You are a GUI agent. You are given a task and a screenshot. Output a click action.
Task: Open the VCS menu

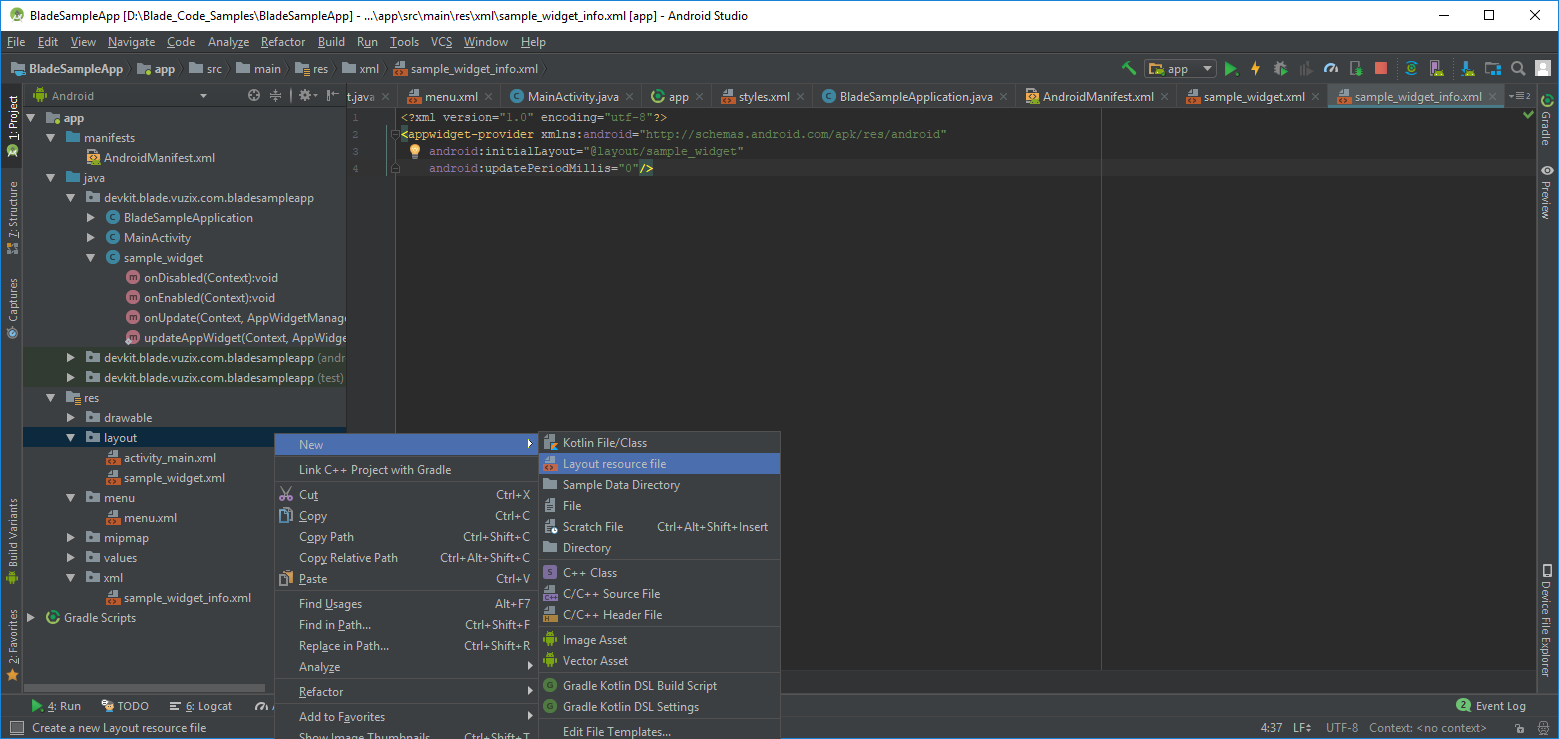[x=442, y=42]
